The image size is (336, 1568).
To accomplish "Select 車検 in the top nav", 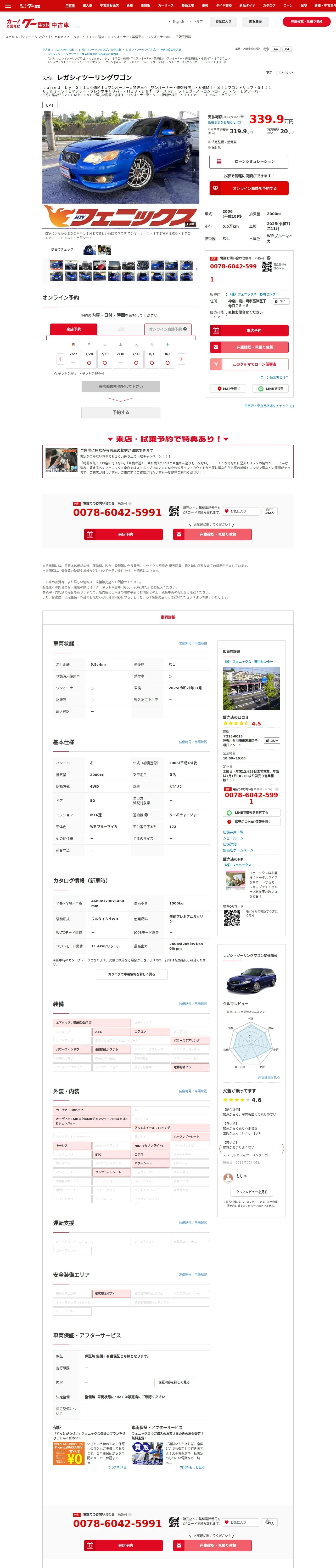I will 205,5.
